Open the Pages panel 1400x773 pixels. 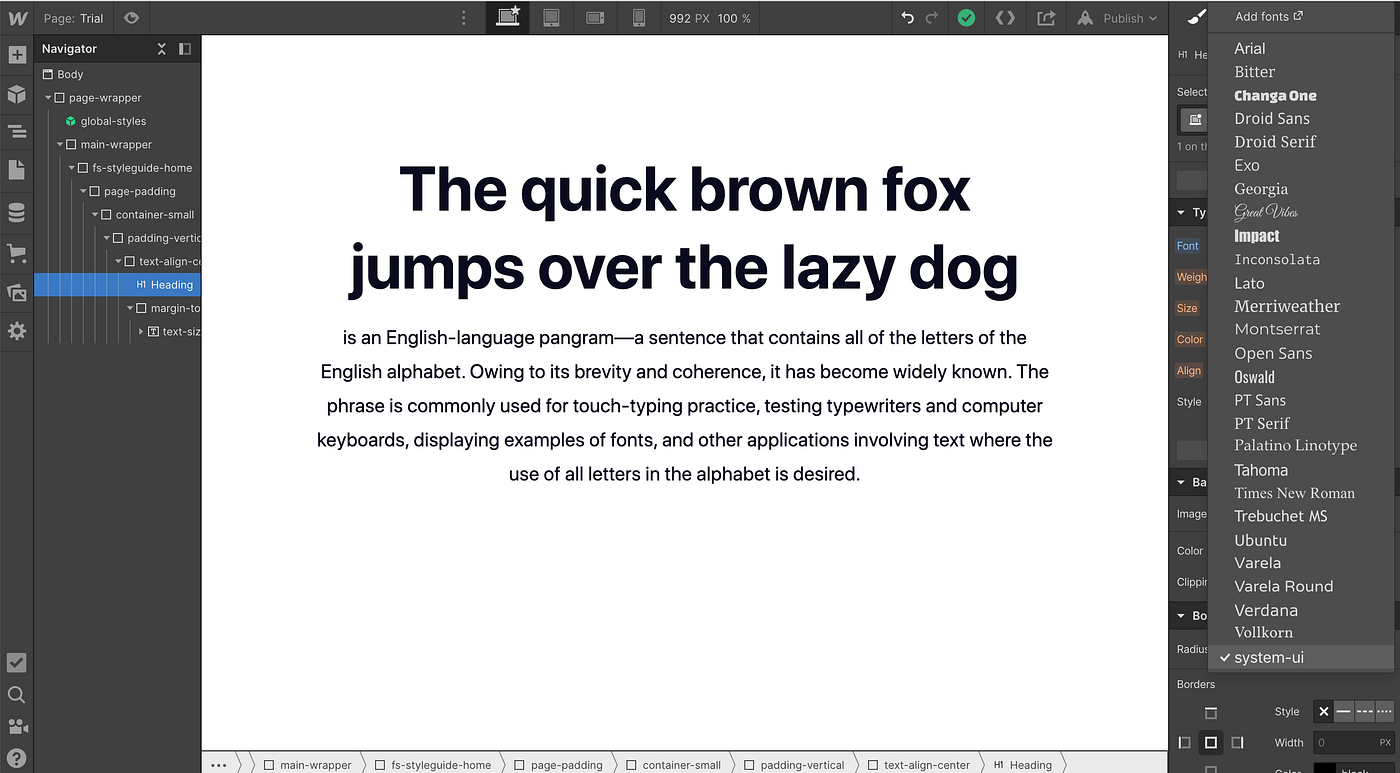point(17,170)
